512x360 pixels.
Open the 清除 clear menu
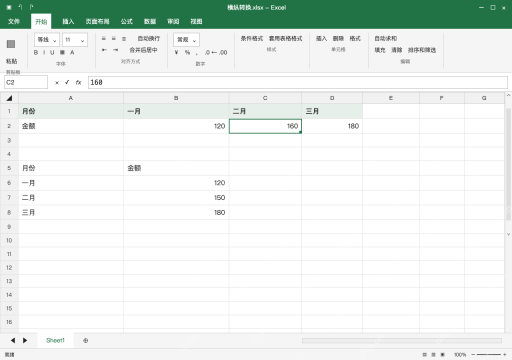pyautogui.click(x=396, y=50)
